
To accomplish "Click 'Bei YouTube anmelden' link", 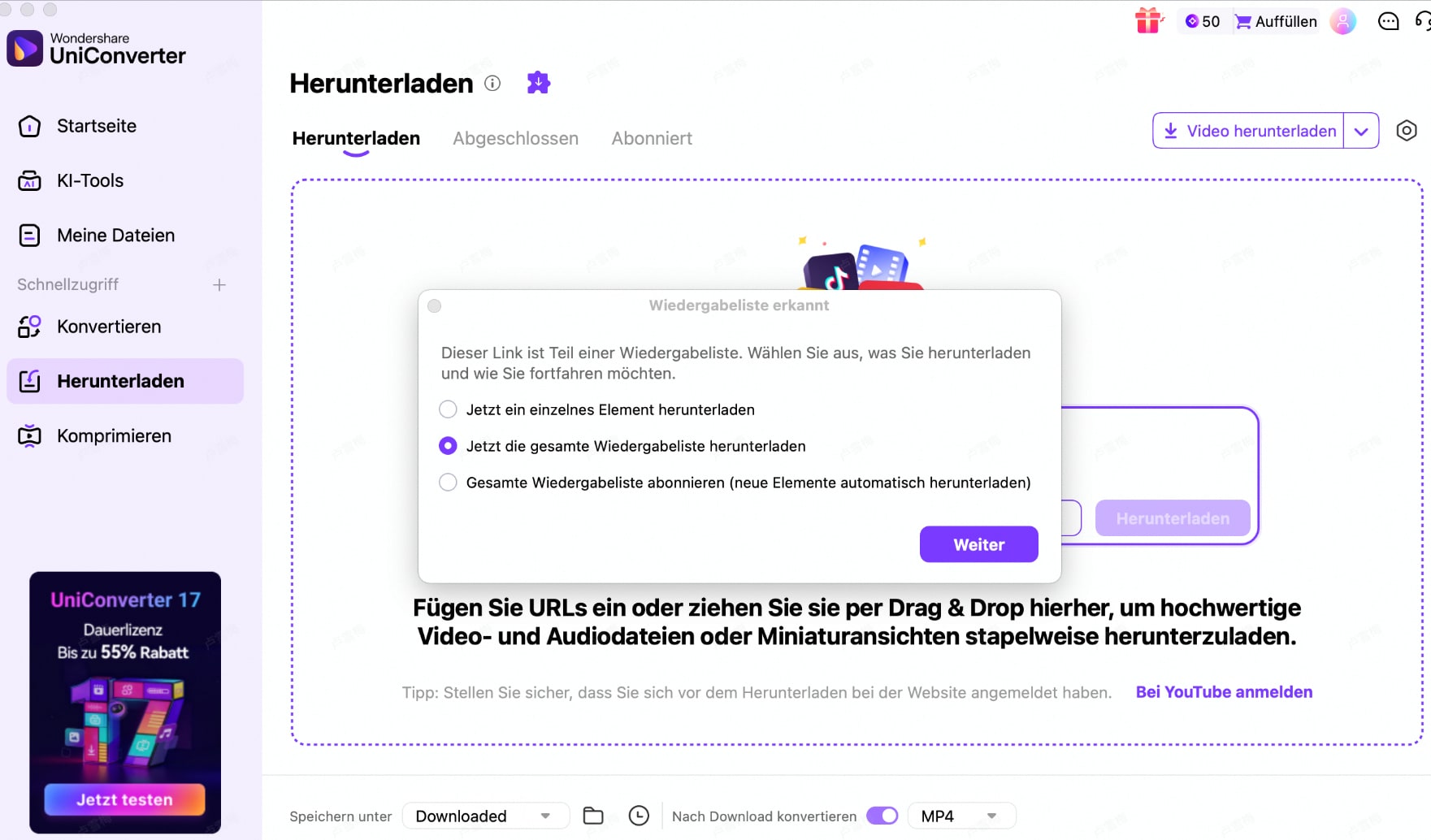I will tap(1224, 692).
